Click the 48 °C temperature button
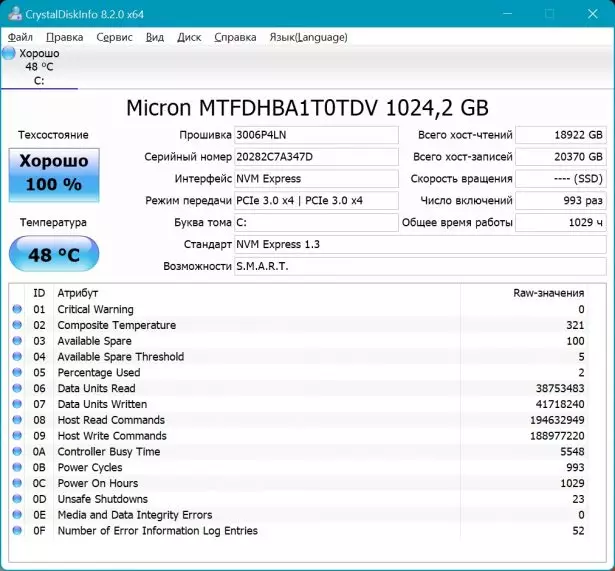 coord(54,255)
